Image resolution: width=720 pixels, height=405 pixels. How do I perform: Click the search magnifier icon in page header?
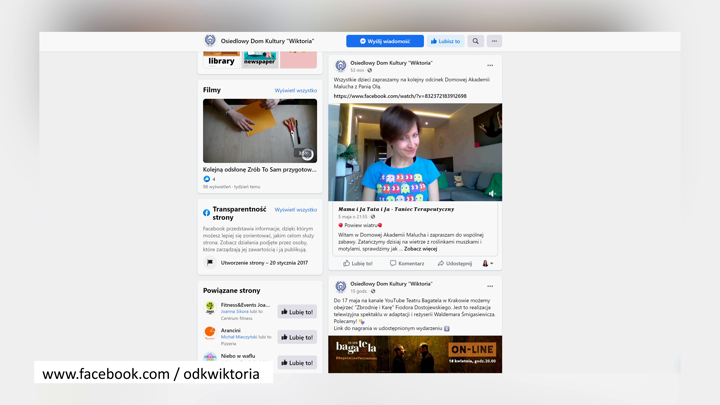(x=475, y=41)
